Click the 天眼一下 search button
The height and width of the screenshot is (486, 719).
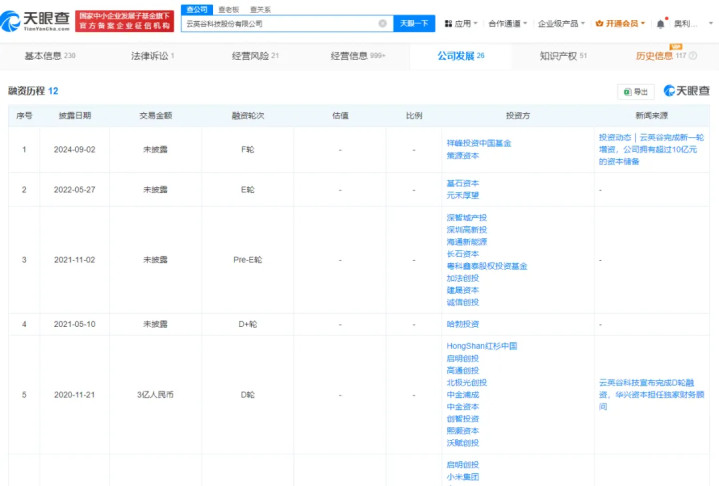414,23
